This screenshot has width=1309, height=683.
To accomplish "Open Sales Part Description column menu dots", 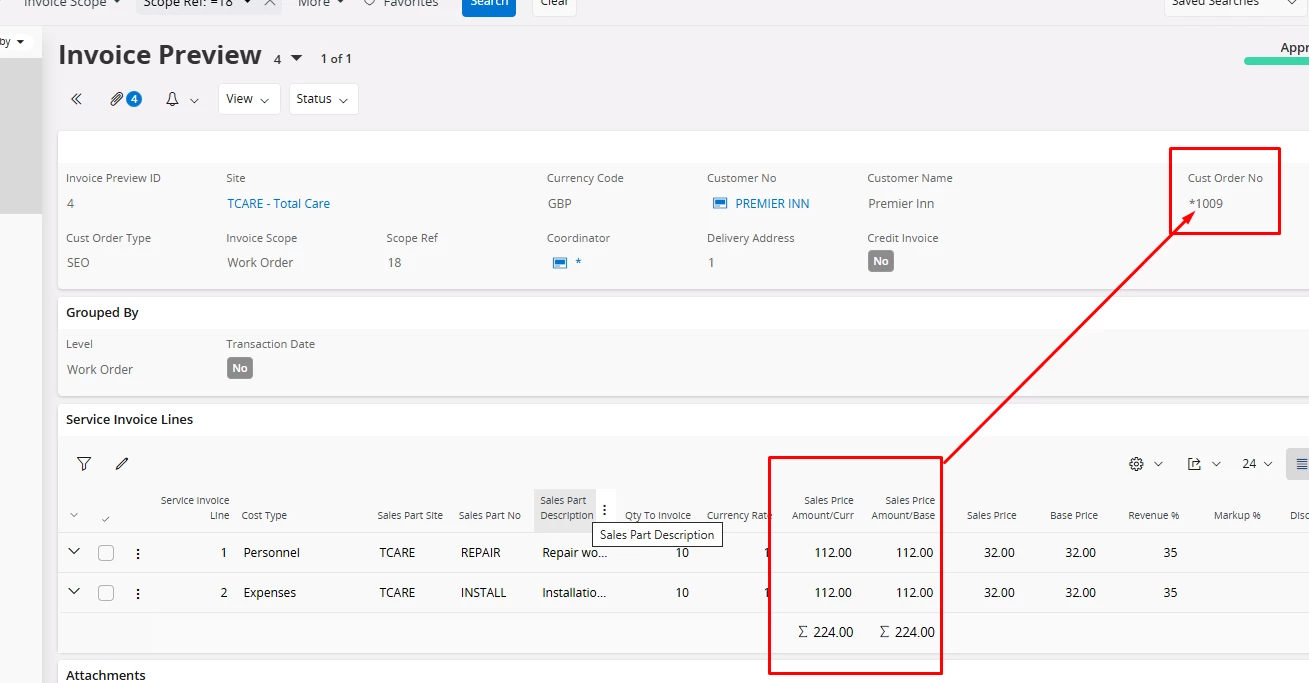I will click(604, 509).
